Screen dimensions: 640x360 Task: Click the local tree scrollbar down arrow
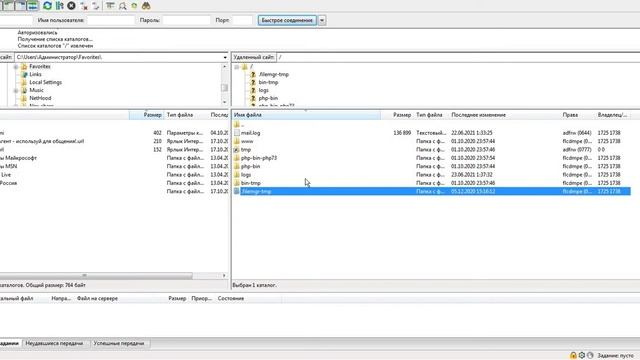[x=224, y=102]
